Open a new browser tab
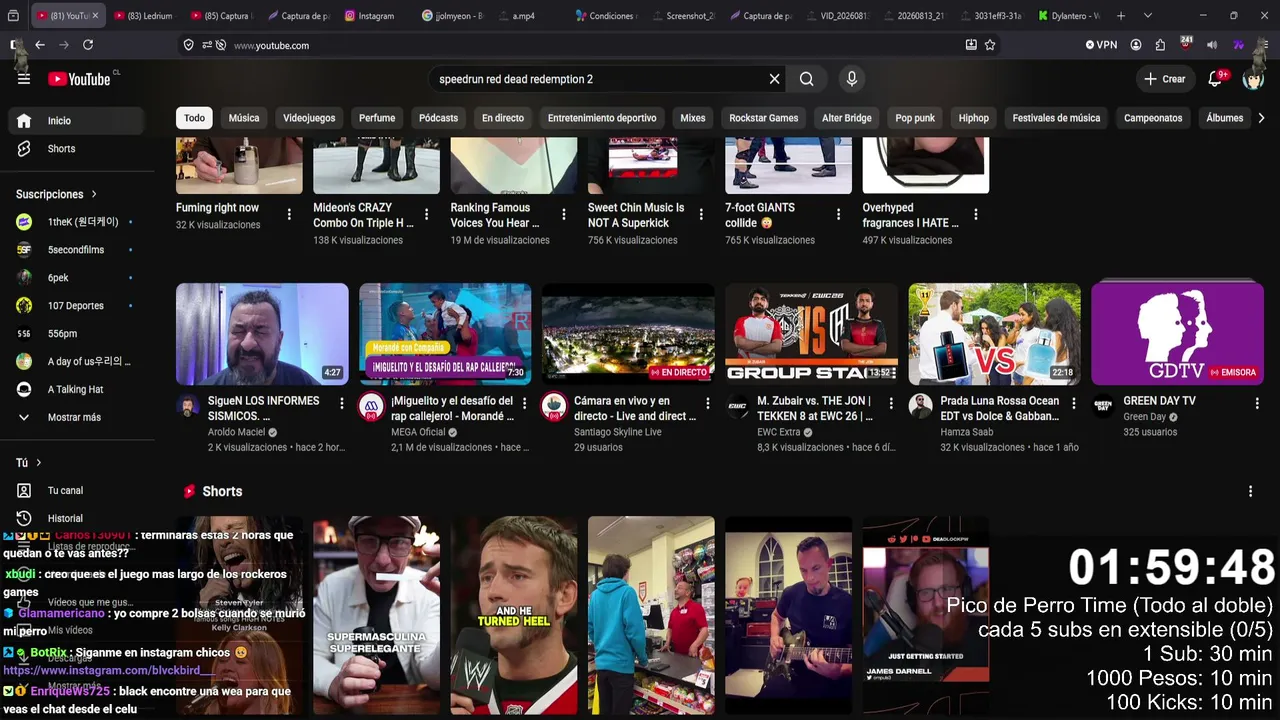 1121,16
